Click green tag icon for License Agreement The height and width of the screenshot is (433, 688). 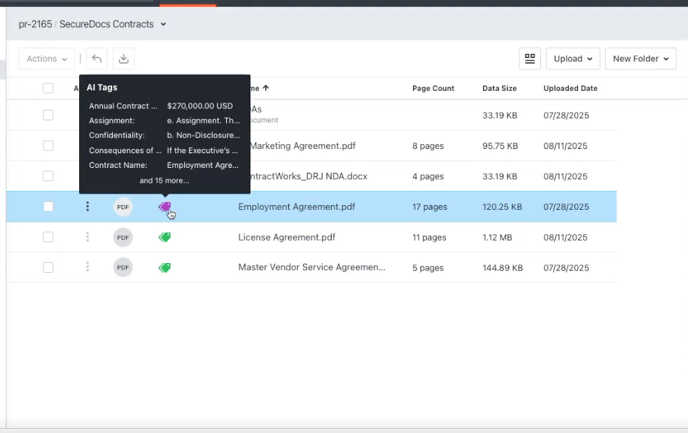click(165, 237)
